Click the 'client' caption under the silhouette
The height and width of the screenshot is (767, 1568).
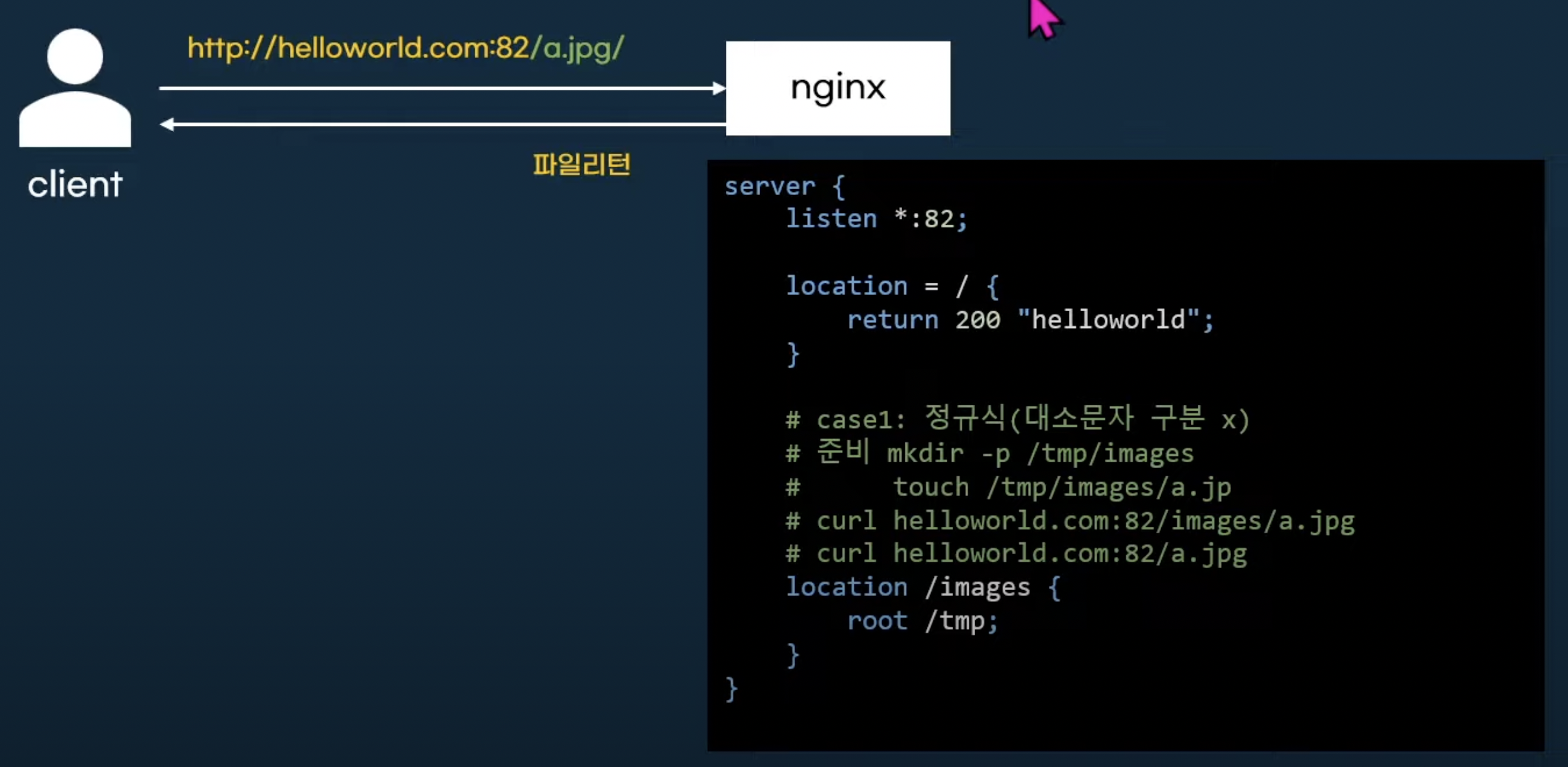(x=75, y=185)
